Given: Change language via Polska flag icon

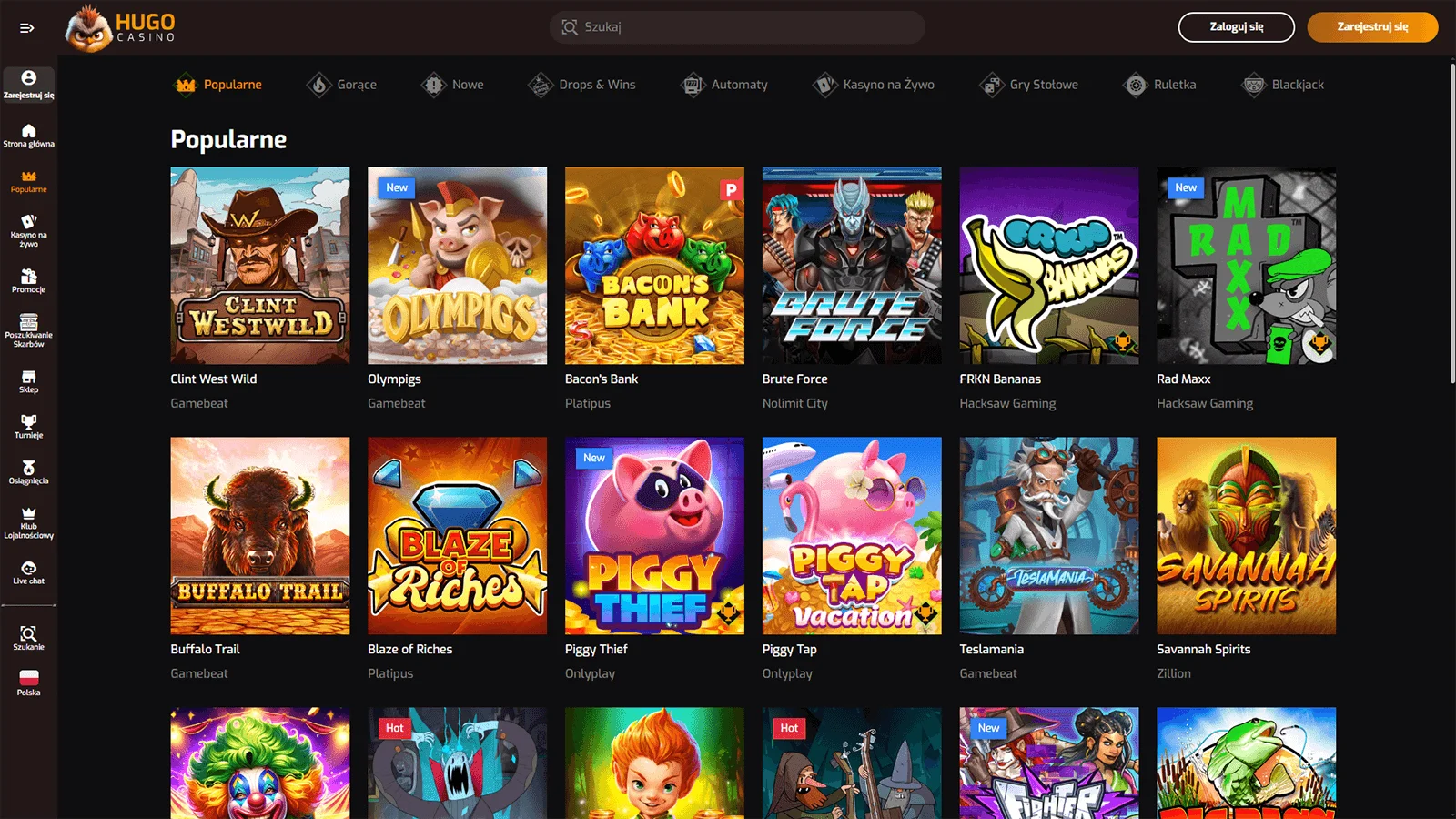Looking at the screenshot, I should pyautogui.click(x=28, y=678).
